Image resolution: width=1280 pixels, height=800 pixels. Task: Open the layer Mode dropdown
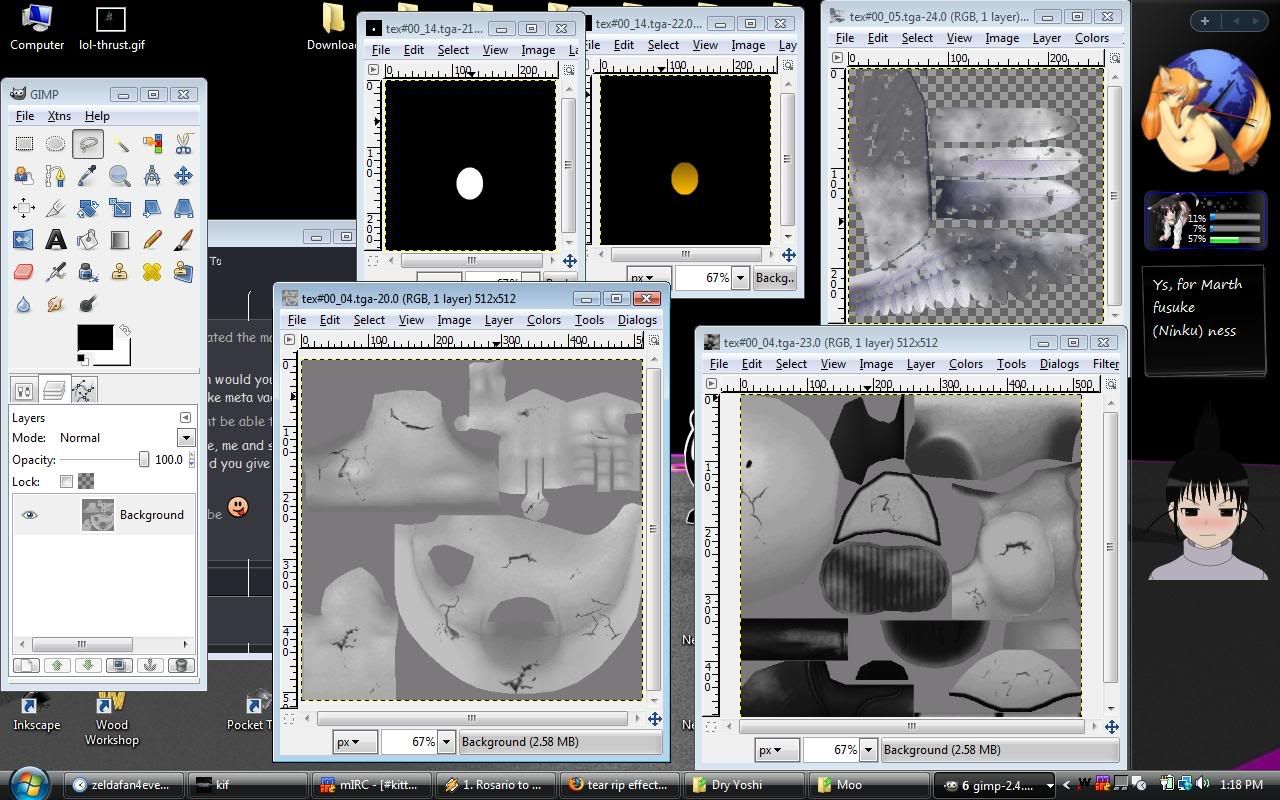[186, 438]
